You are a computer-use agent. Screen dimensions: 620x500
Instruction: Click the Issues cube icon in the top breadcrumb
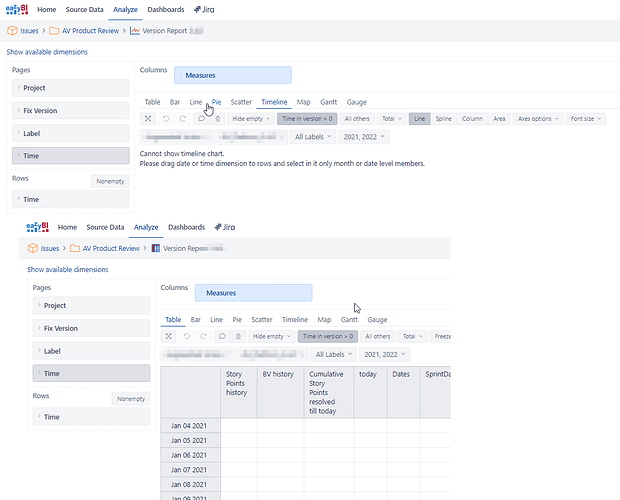(12, 30)
